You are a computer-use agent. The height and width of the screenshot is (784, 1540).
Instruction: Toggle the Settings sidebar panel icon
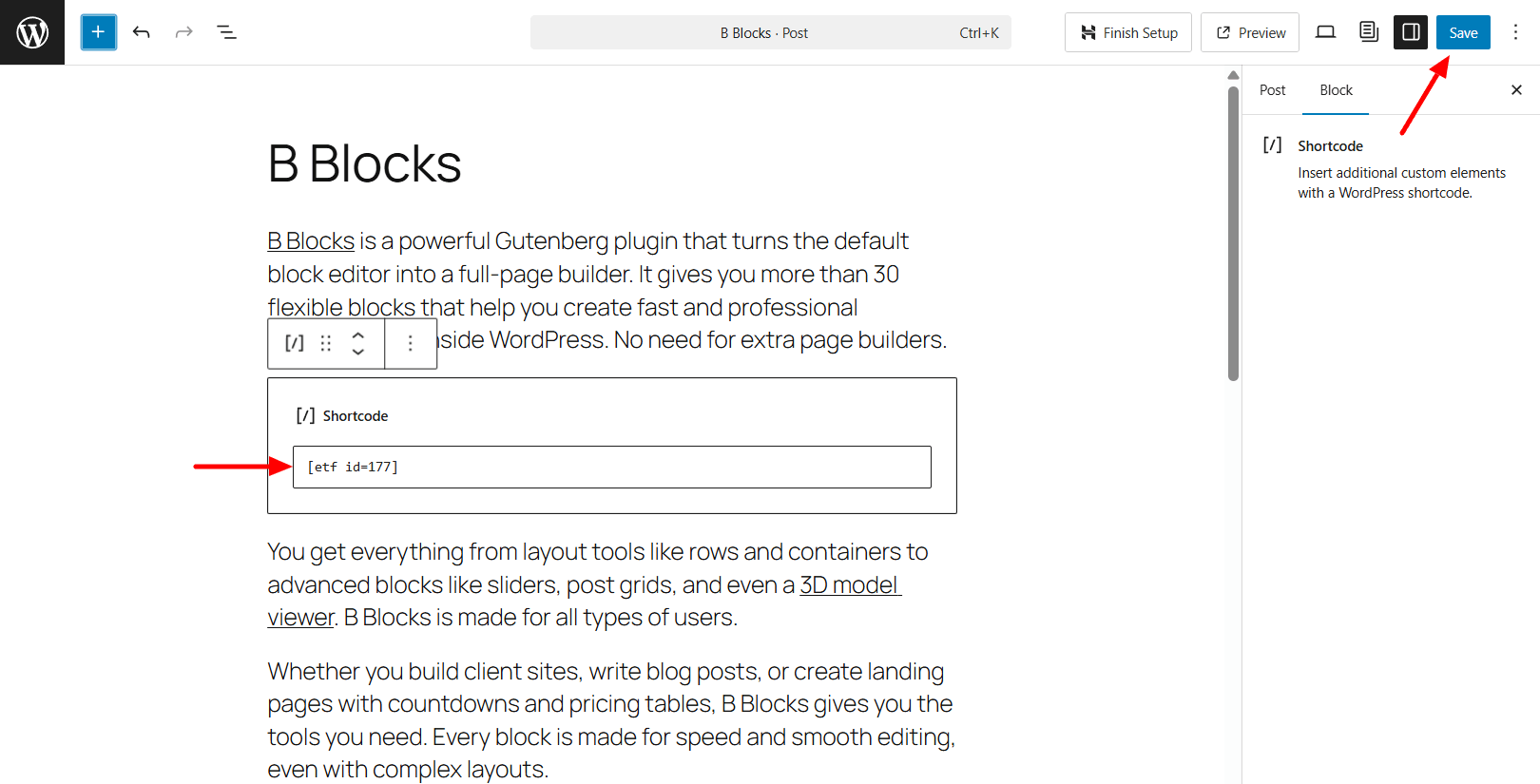pyautogui.click(x=1410, y=31)
